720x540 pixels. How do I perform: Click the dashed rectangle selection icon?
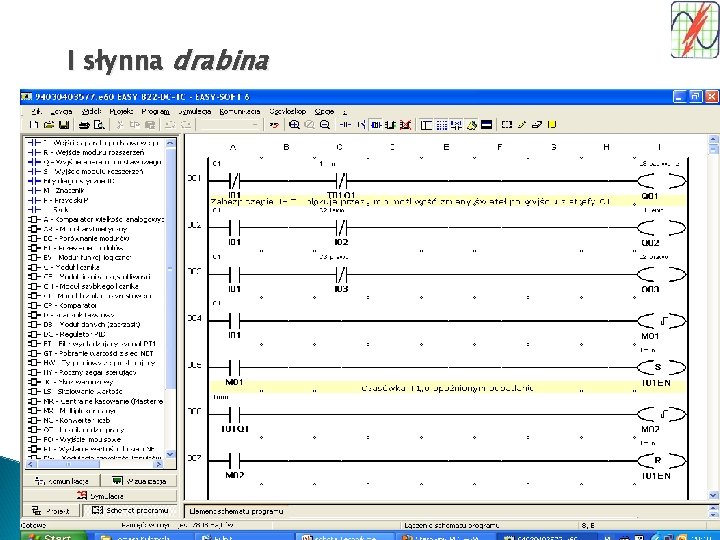[x=506, y=124]
